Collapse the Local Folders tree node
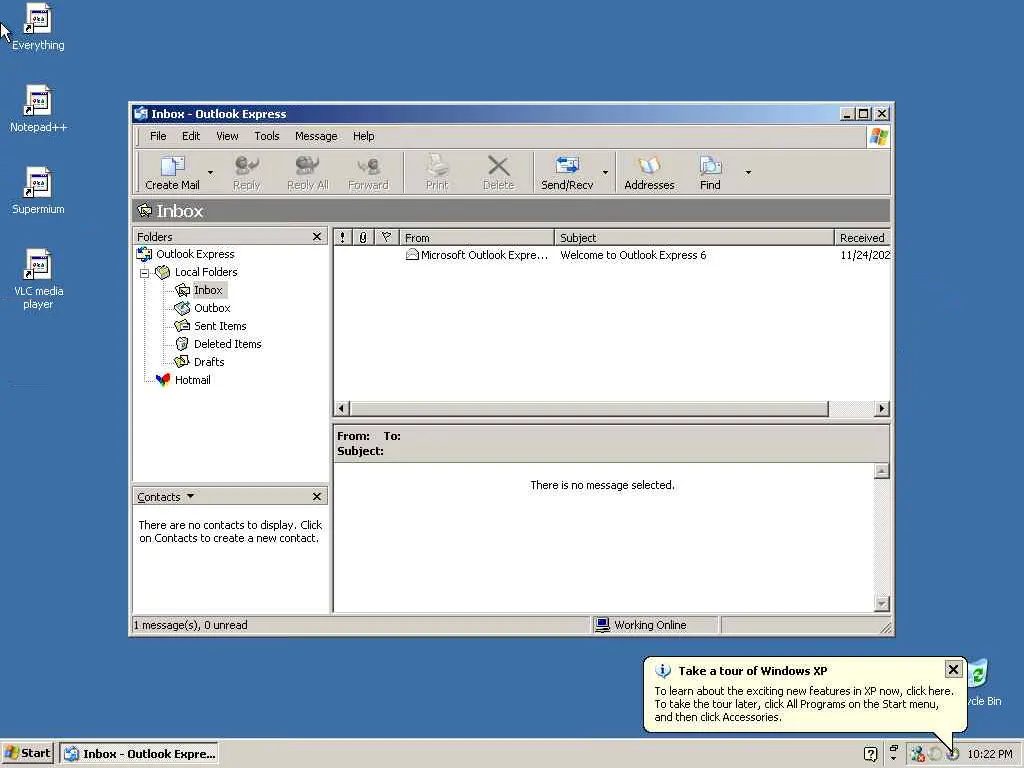1024x768 pixels. tap(145, 273)
